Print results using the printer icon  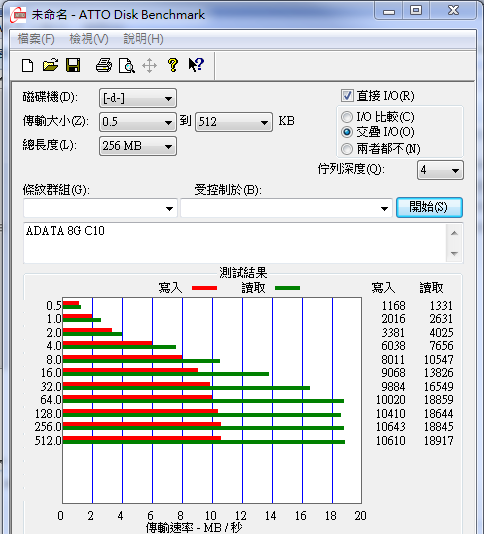click(x=104, y=65)
